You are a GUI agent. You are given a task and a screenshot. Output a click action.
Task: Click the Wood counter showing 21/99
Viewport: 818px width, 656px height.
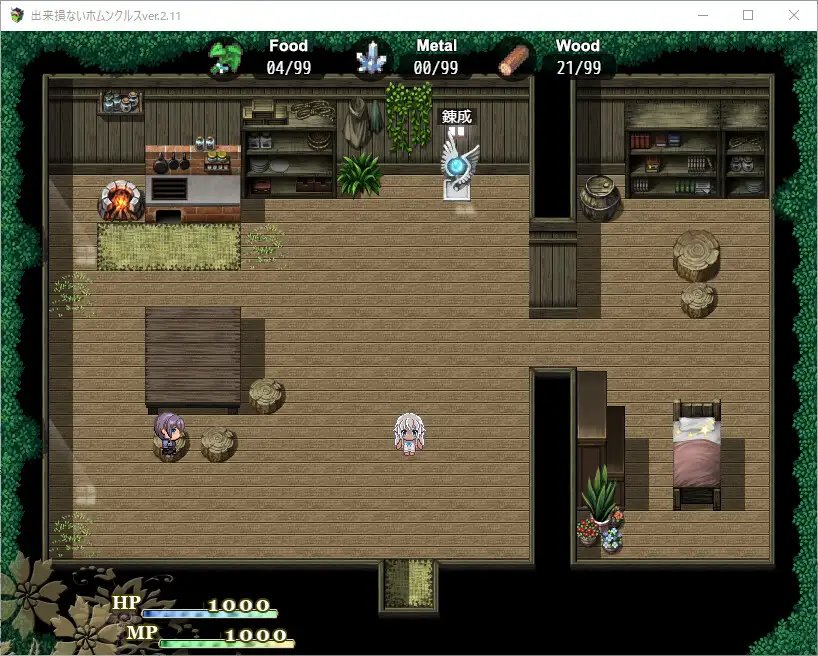coord(578,68)
